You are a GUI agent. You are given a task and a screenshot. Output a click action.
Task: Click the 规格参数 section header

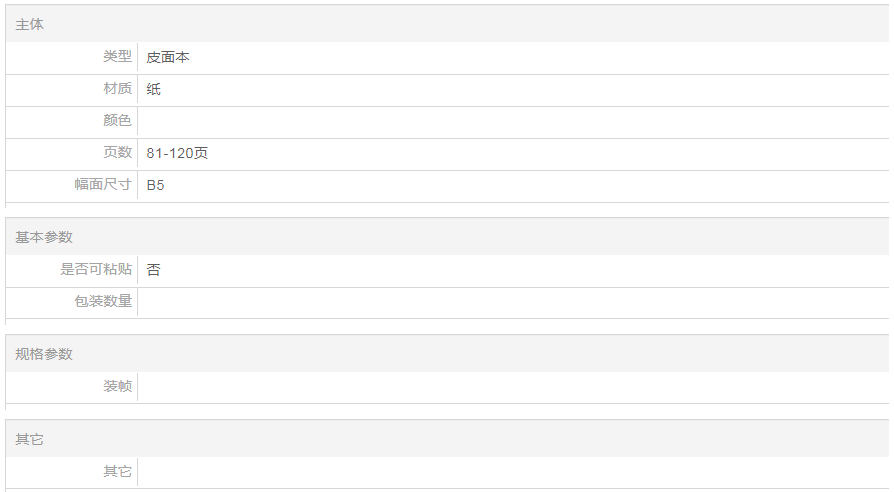click(44, 354)
